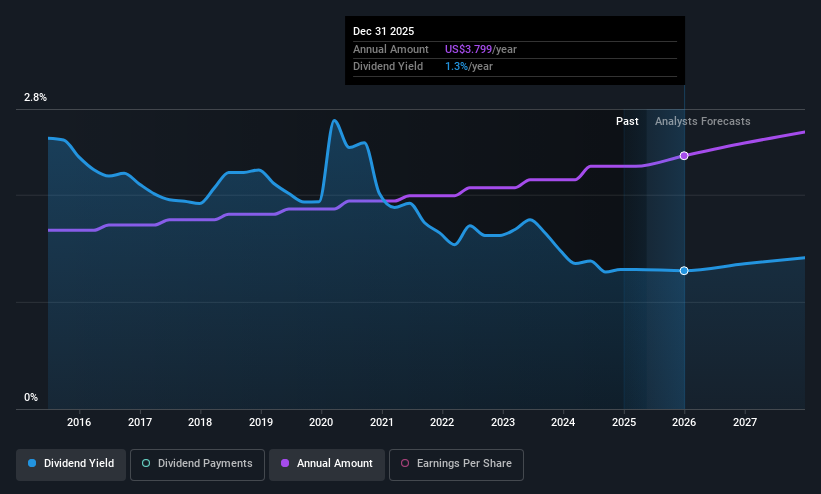
Task: Click the 2022 x-axis label
Action: tap(442, 422)
